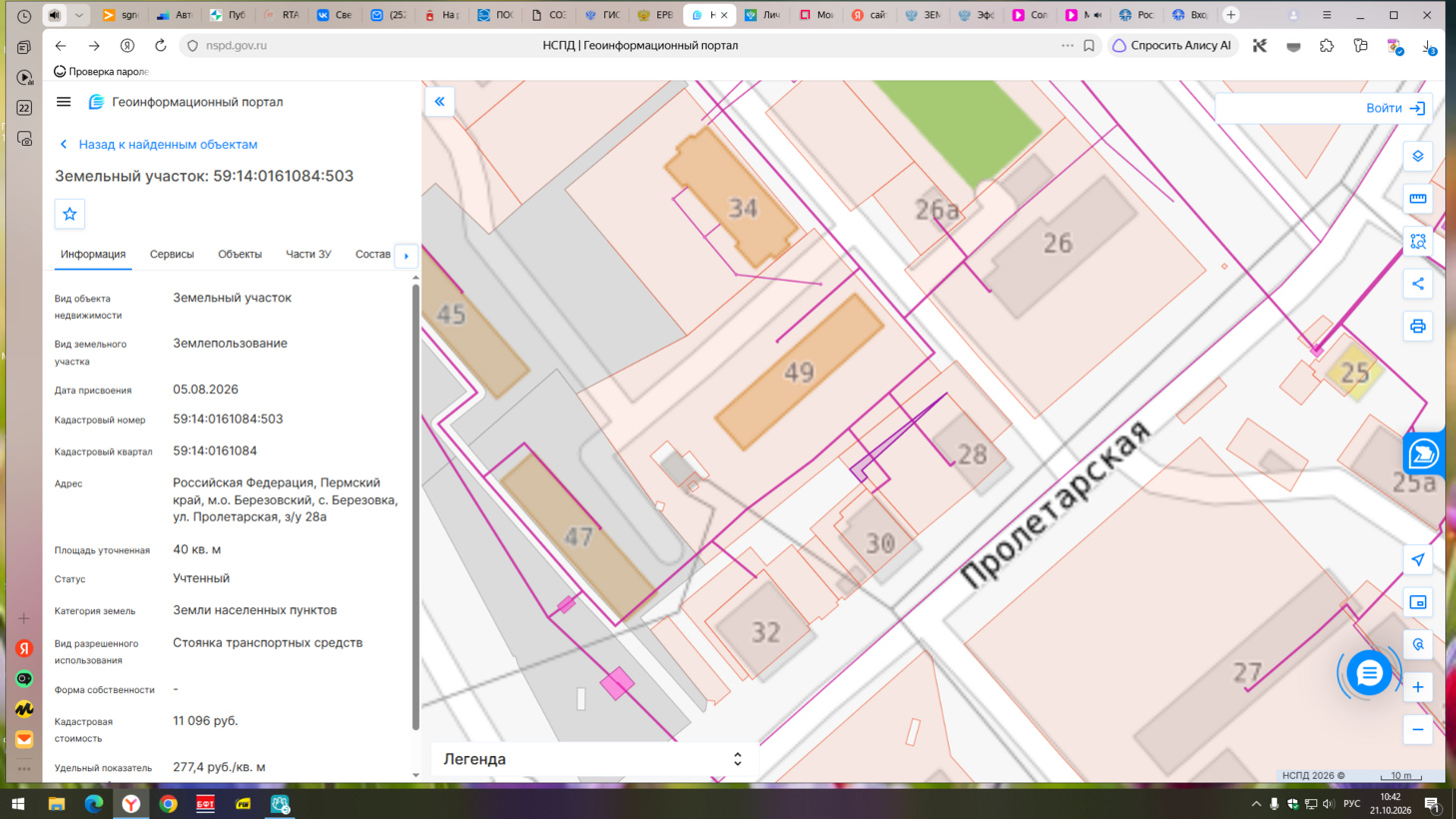The image size is (1456, 819).
Task: Collapse the information side panel
Action: (439, 102)
